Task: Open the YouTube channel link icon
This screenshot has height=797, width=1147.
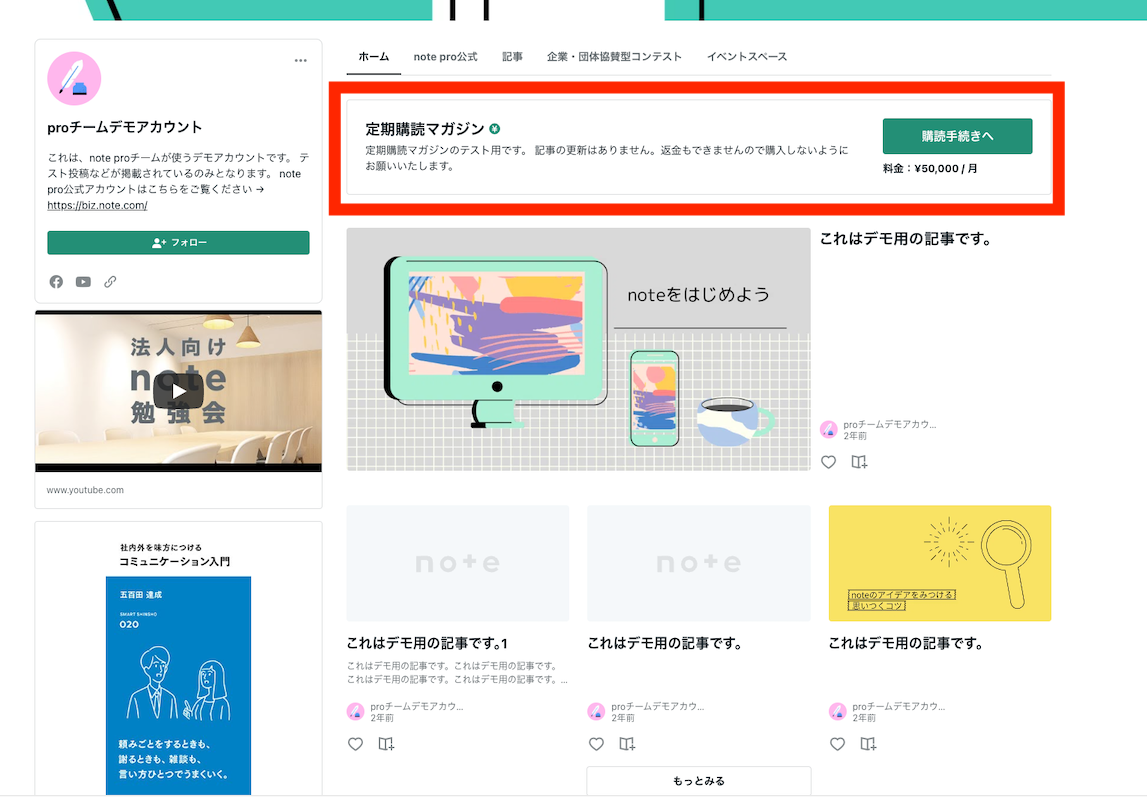Action: [83, 282]
